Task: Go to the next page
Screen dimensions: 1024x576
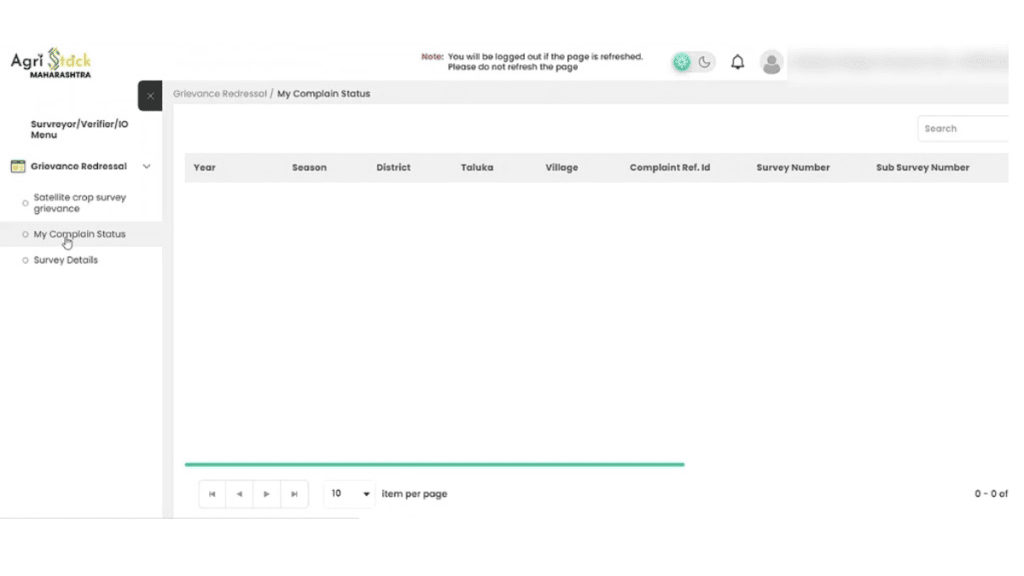Action: pyautogui.click(x=266, y=494)
